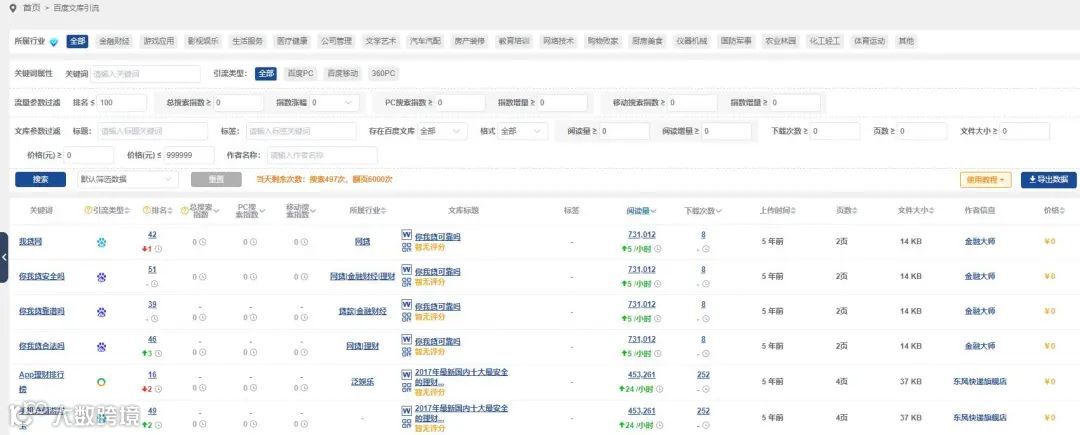
Task: Click the clock icon under download count 252 in App理财排行榜 row
Action: 706,389
